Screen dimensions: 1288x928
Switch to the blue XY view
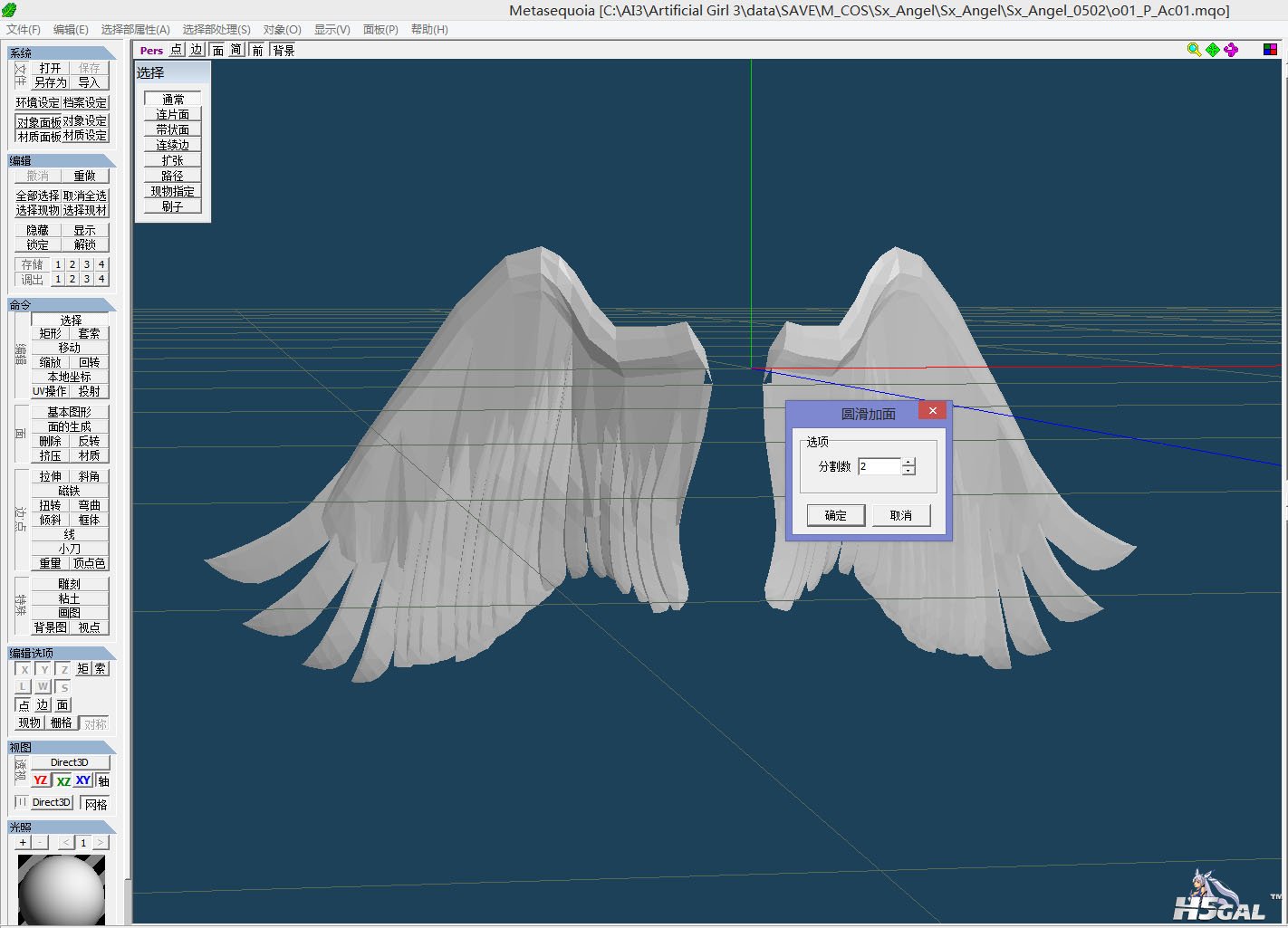pyautogui.click(x=83, y=780)
